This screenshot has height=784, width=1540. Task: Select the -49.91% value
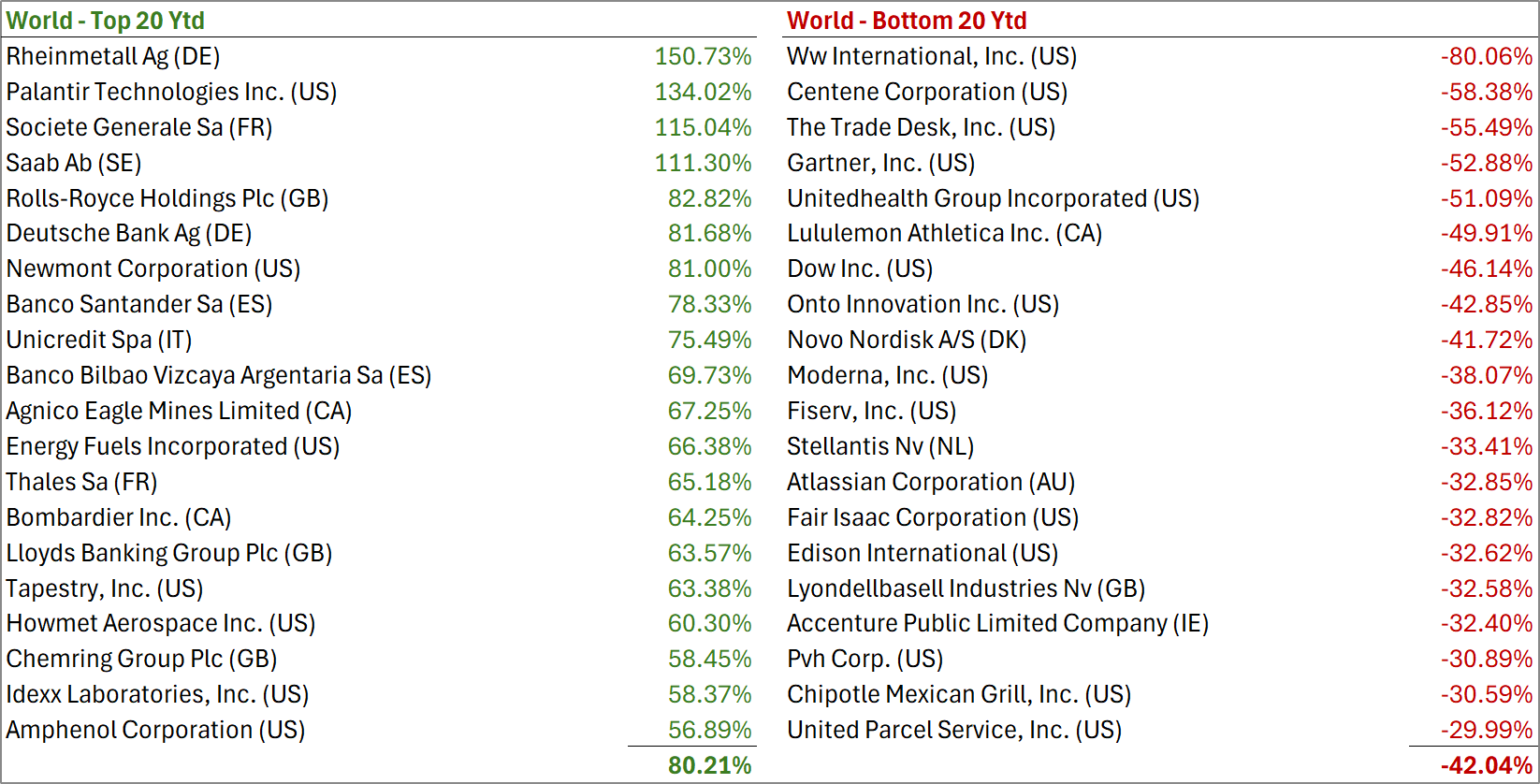click(1487, 233)
